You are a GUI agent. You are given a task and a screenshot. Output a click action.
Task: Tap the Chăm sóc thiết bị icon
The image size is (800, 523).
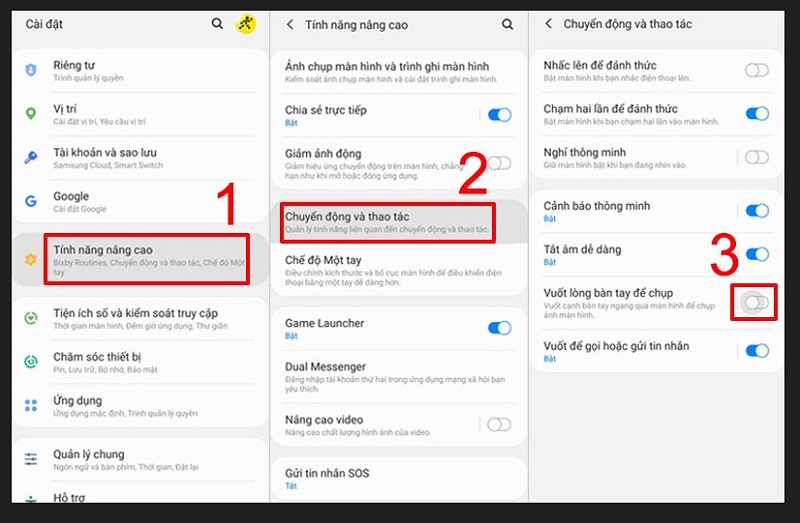(x=31, y=360)
